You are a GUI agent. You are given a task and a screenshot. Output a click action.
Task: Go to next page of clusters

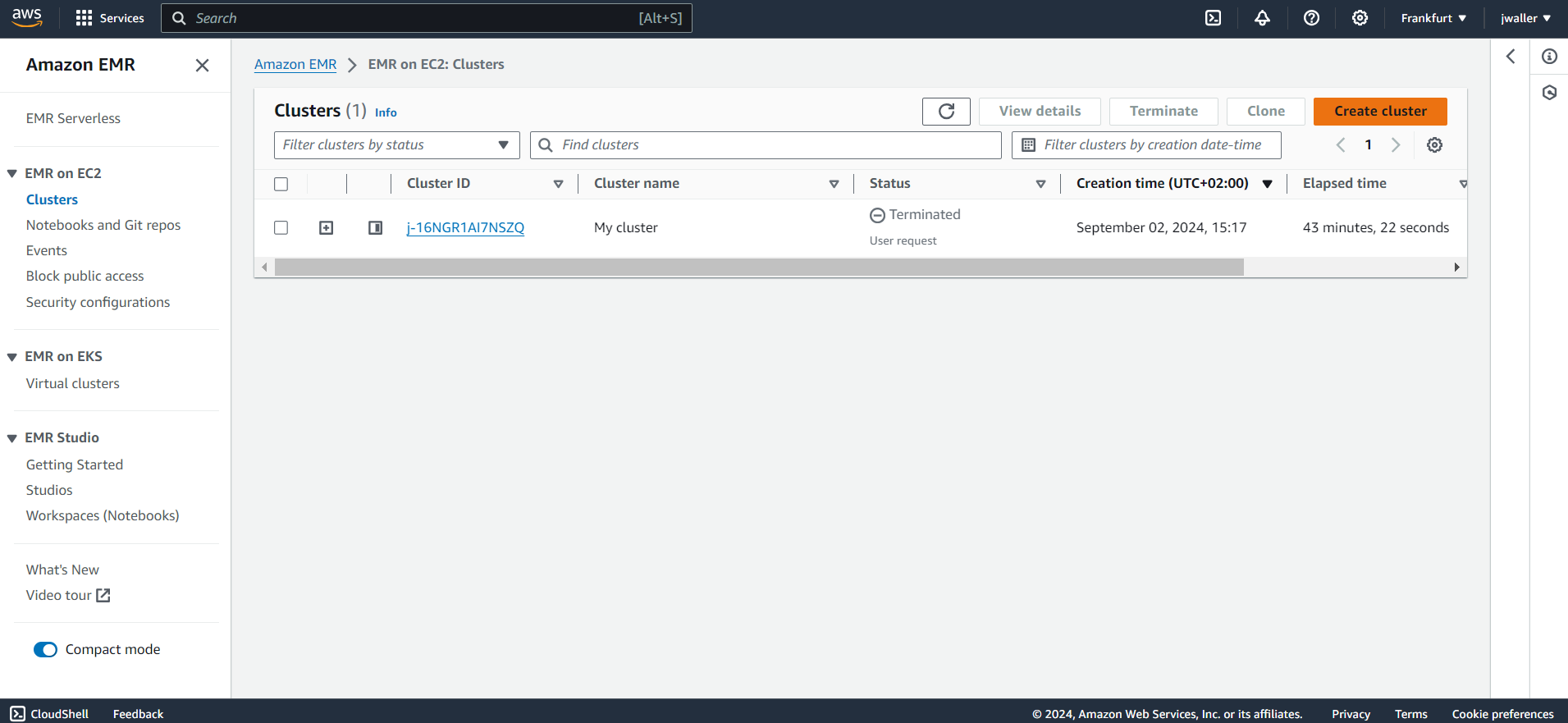1396,145
